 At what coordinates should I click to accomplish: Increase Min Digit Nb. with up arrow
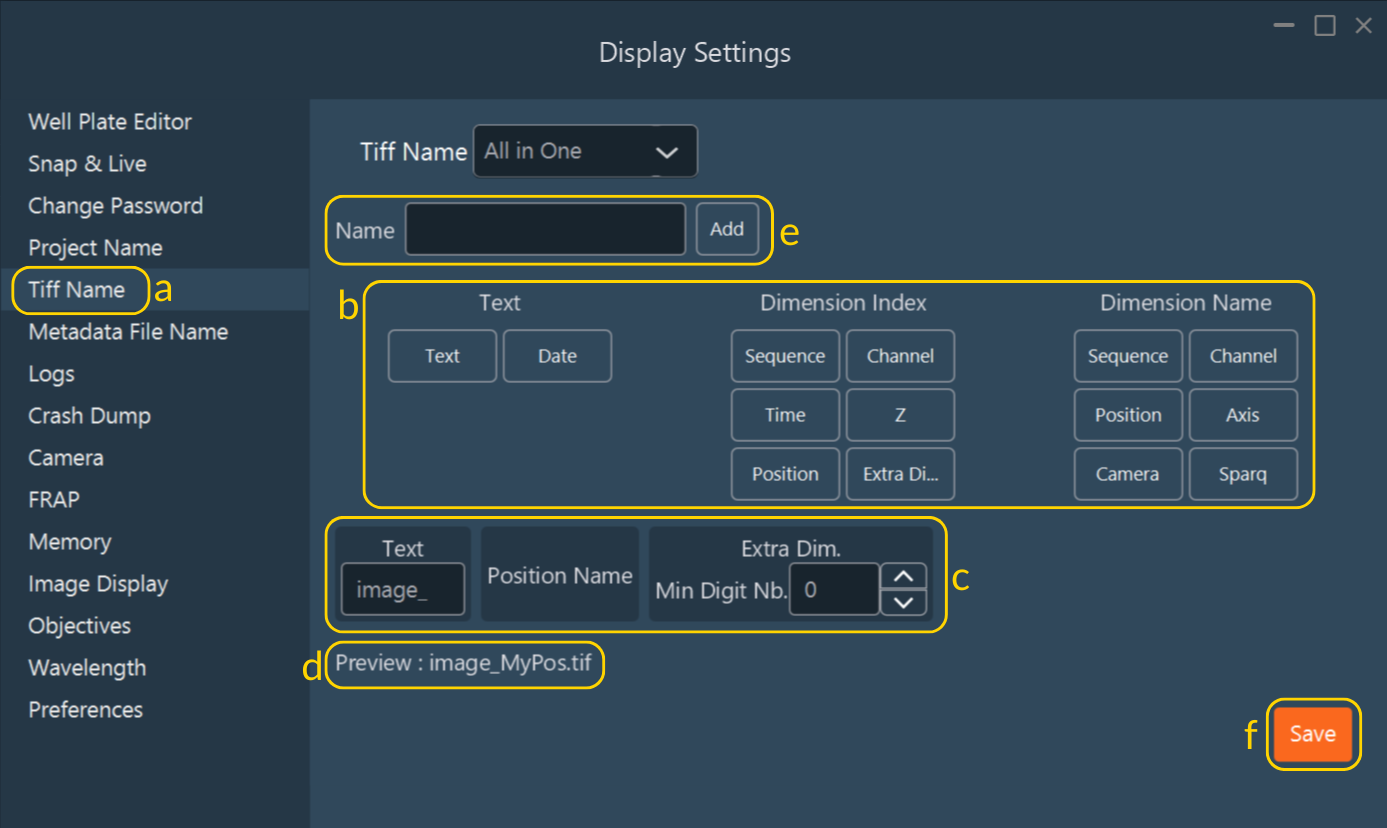click(x=903, y=577)
